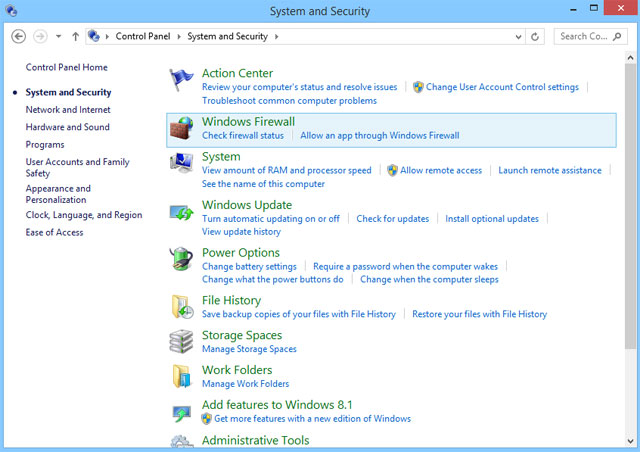This screenshot has height=452, width=640.
Task: Open Save backup copies with File History
Action: pos(299,314)
